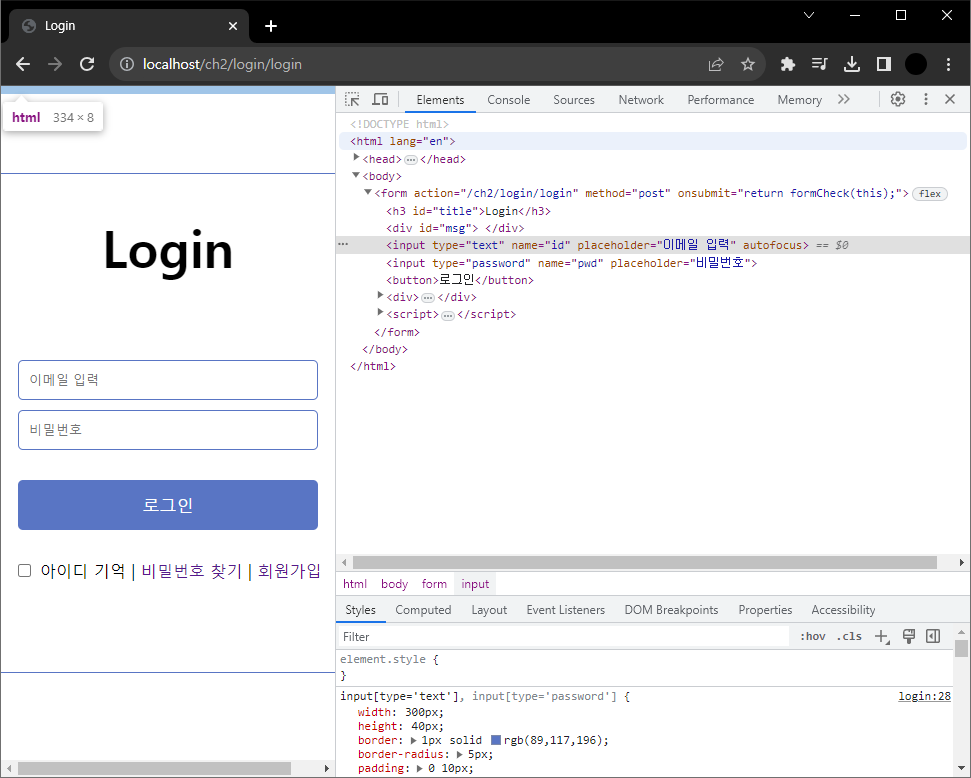Toggle the .cls class editor
Image resolution: width=971 pixels, height=778 pixels.
click(849, 636)
